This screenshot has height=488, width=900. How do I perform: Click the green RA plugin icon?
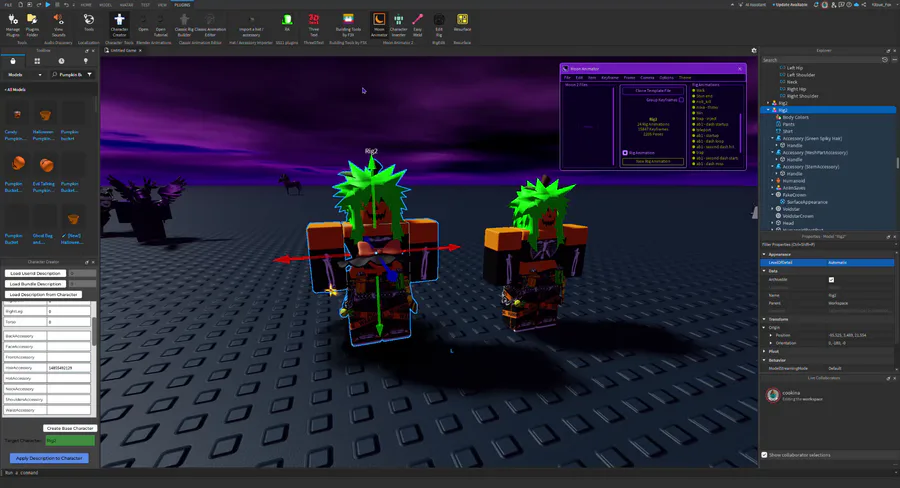point(287,22)
